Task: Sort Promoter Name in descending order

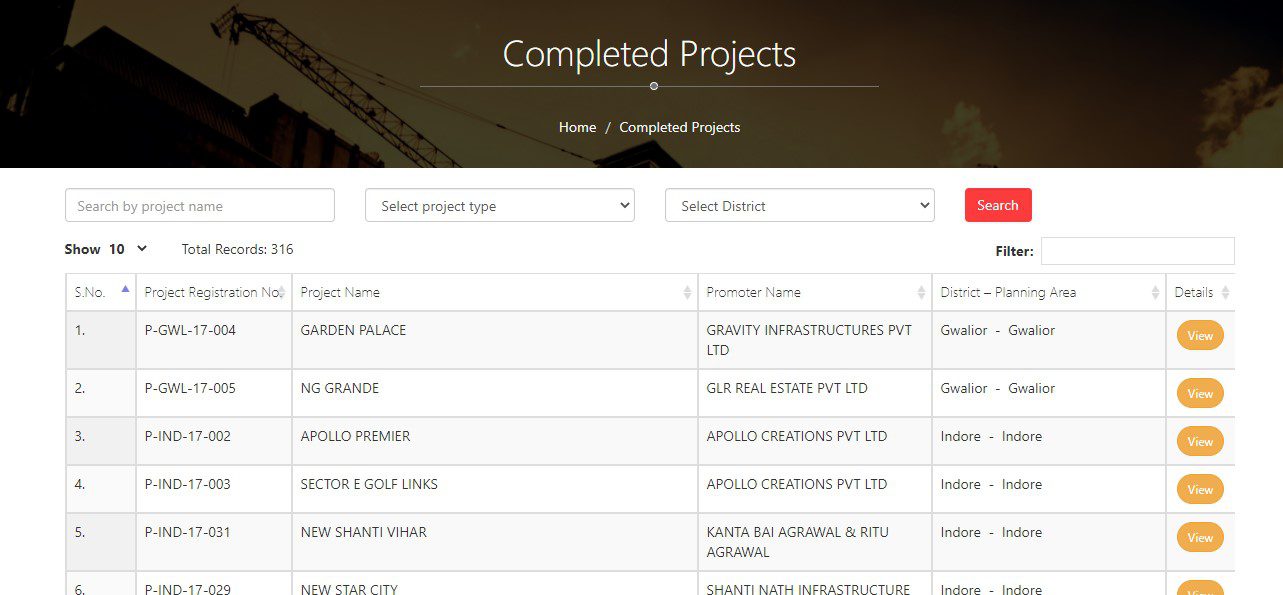Action: (x=920, y=292)
